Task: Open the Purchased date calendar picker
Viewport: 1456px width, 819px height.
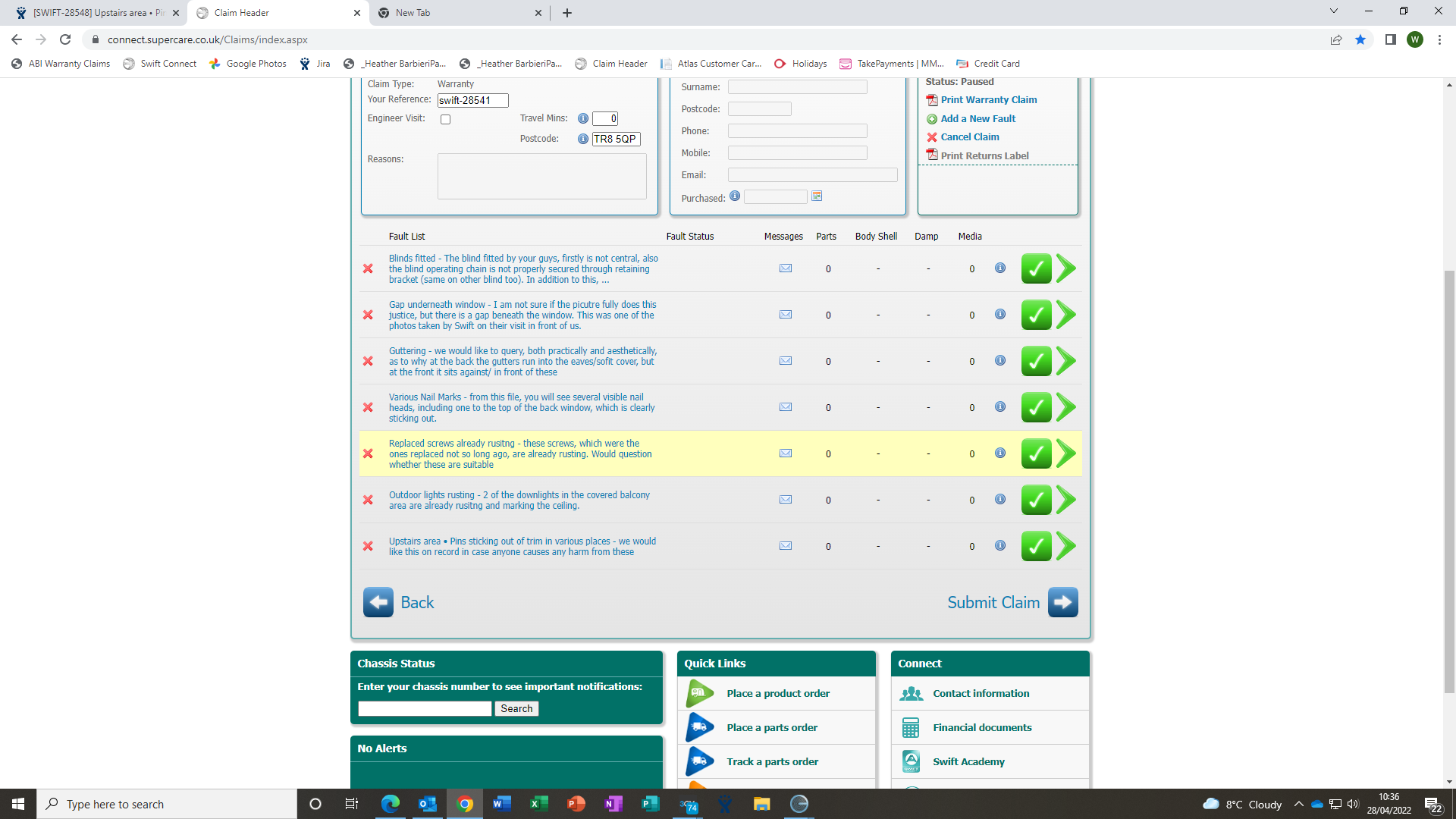Action: click(817, 196)
